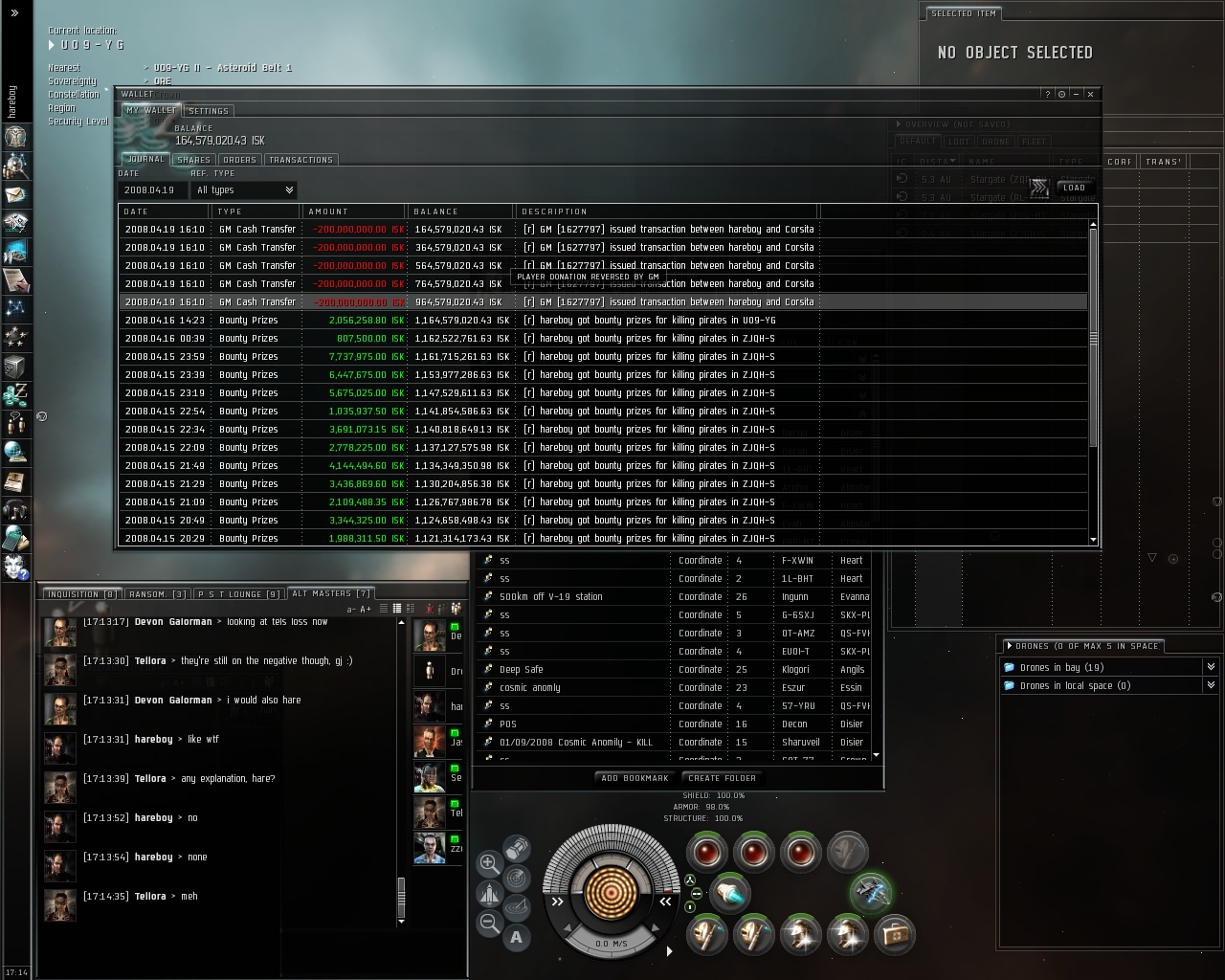Open the Journal icon with pen
Image resolution: width=1225 pixels, height=980 pixels.
click(x=15, y=280)
